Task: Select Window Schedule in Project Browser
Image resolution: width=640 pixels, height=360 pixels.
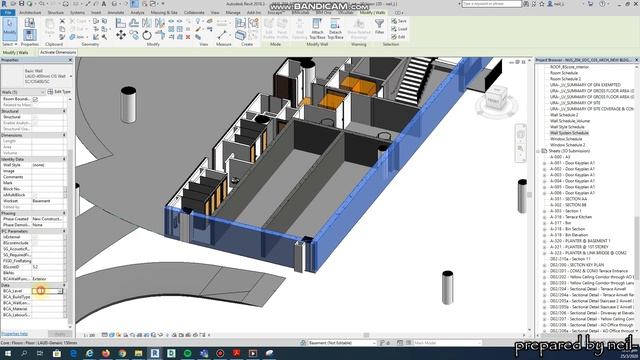Action: pyautogui.click(x=565, y=139)
